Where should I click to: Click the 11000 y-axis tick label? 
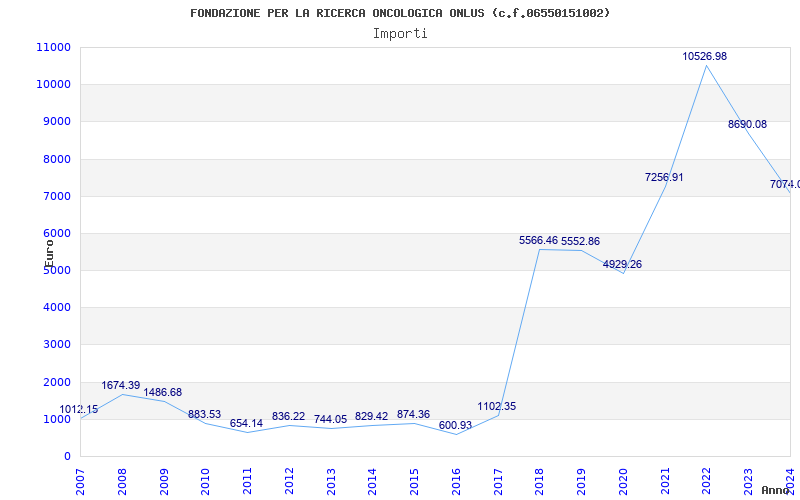pos(53,47)
